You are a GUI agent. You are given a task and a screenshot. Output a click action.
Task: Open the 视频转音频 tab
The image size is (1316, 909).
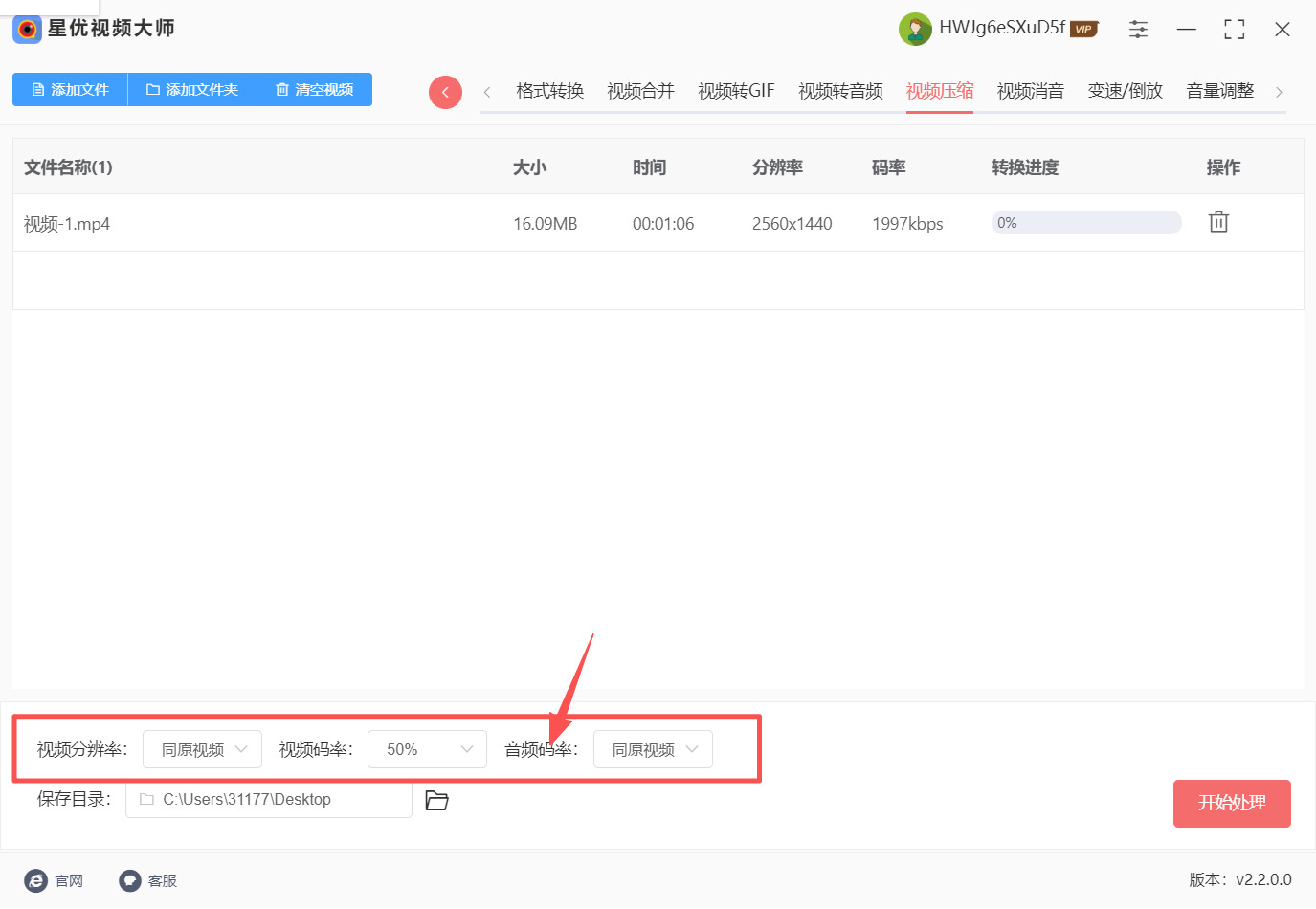click(840, 91)
